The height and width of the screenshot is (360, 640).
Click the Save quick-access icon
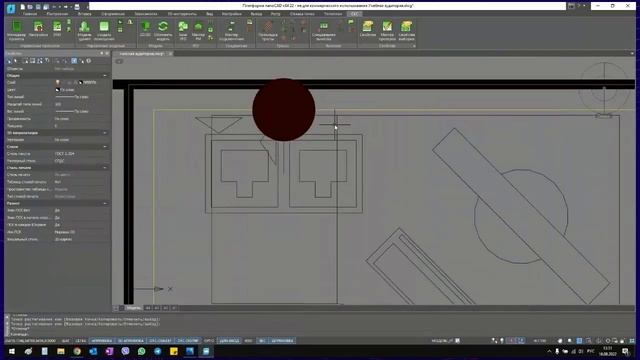[x=38, y=7]
